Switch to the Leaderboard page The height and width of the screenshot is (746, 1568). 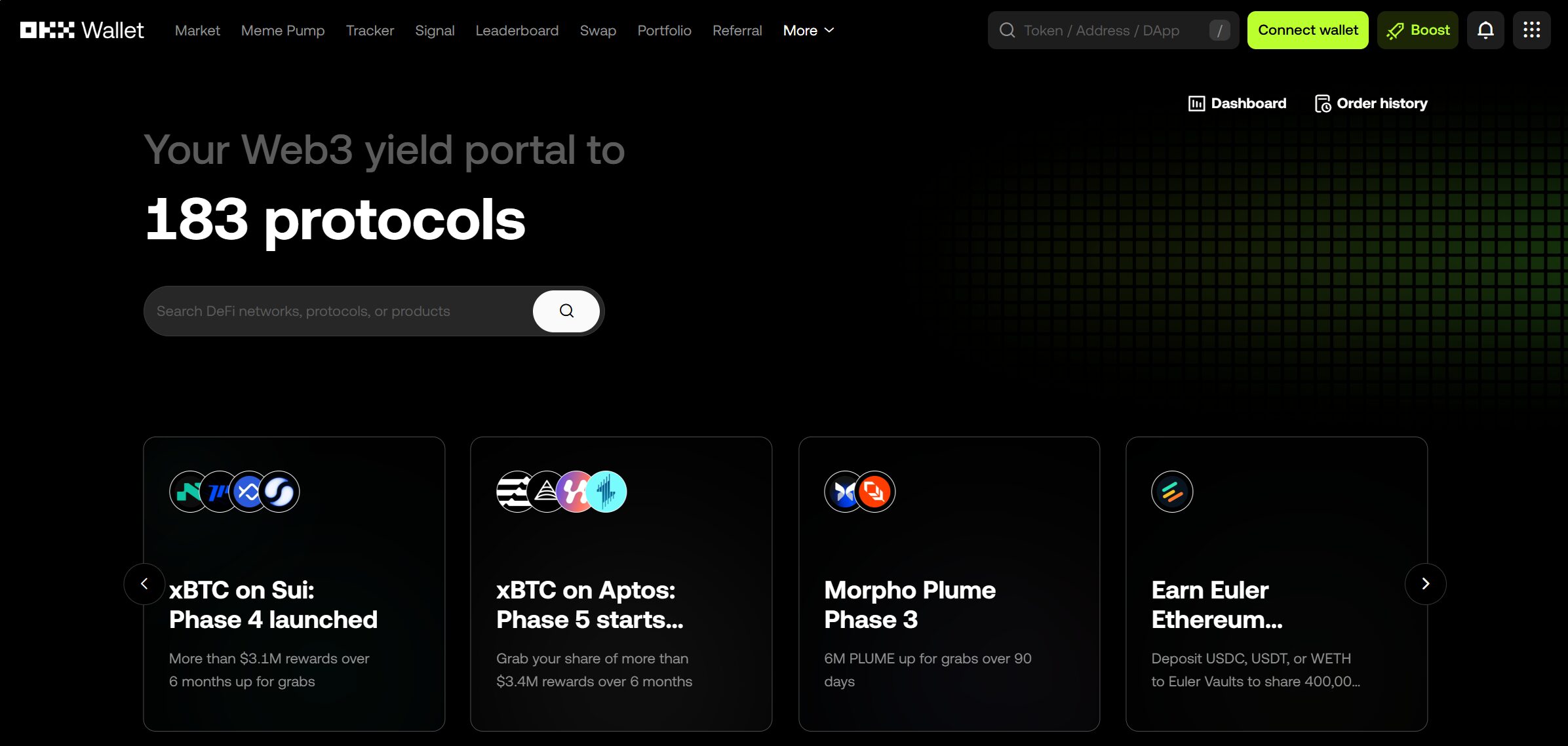coord(517,30)
